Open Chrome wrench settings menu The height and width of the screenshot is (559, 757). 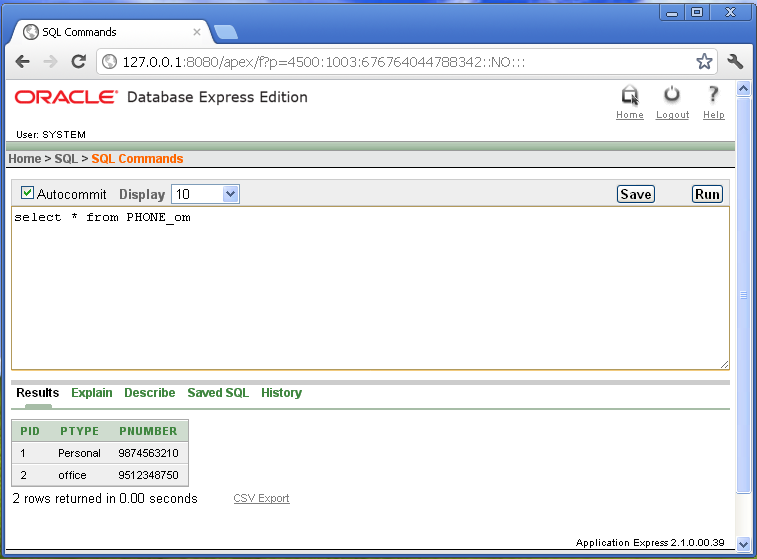click(x=735, y=61)
